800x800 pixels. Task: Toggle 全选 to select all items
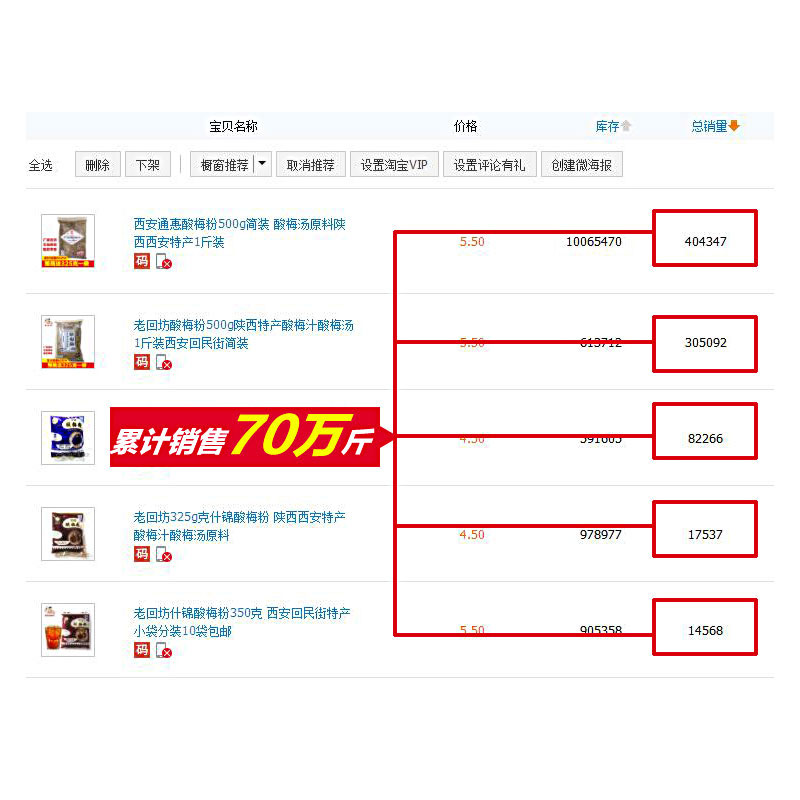(40, 165)
